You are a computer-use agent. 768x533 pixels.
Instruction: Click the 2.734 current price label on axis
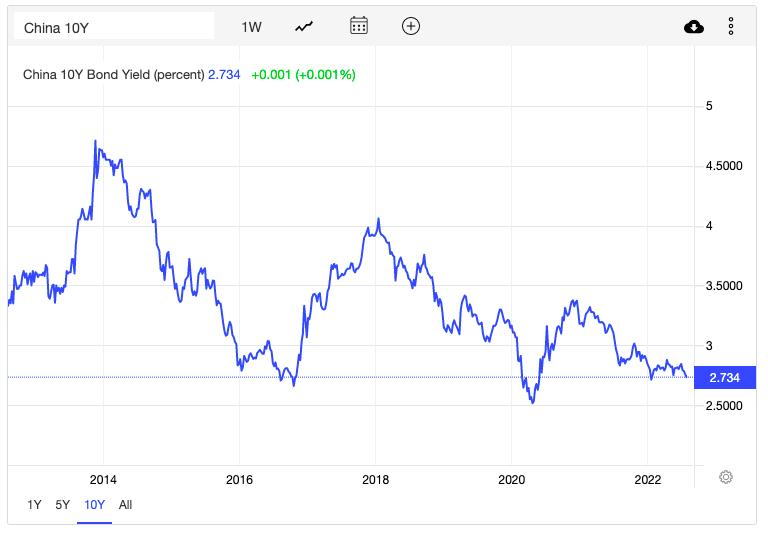(x=724, y=377)
